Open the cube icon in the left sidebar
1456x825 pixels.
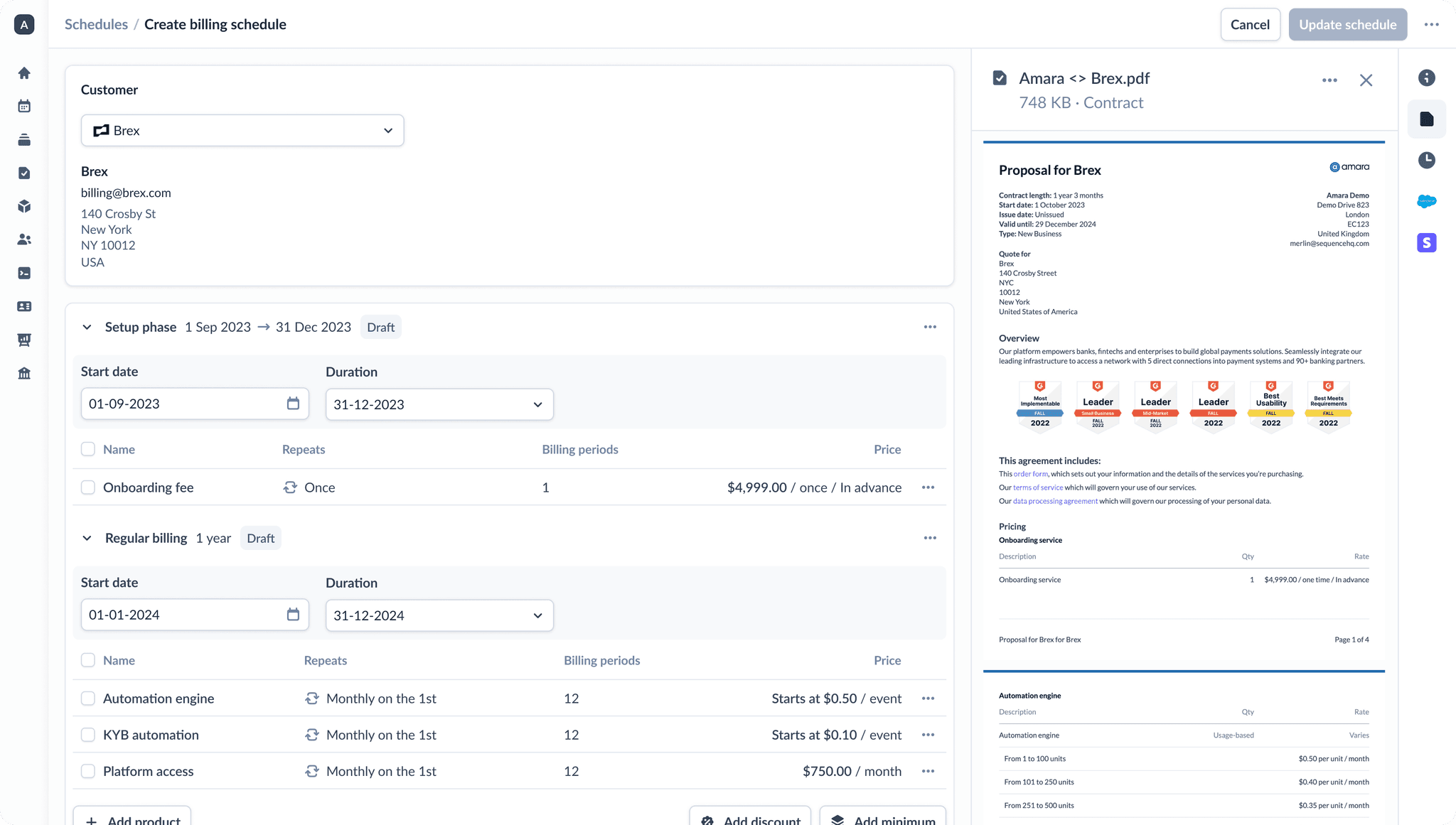point(24,207)
